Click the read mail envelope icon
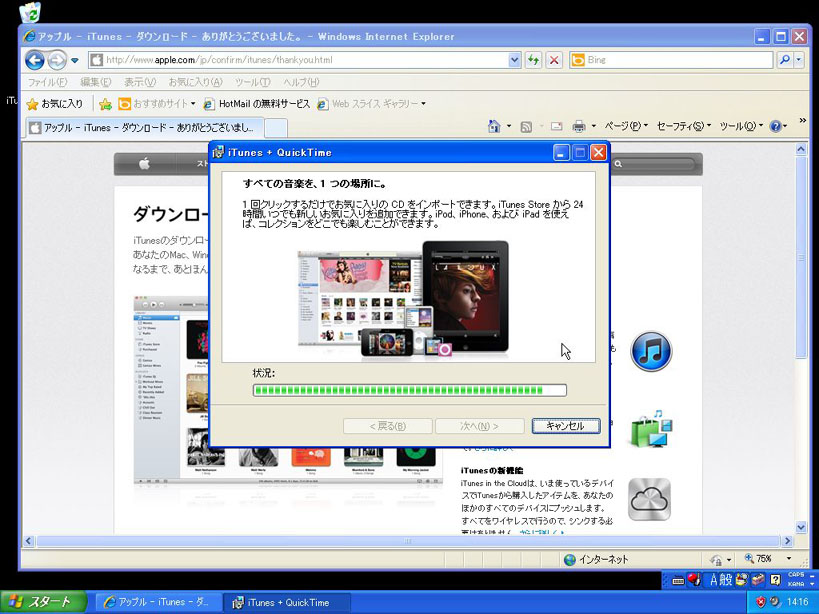 (x=557, y=126)
